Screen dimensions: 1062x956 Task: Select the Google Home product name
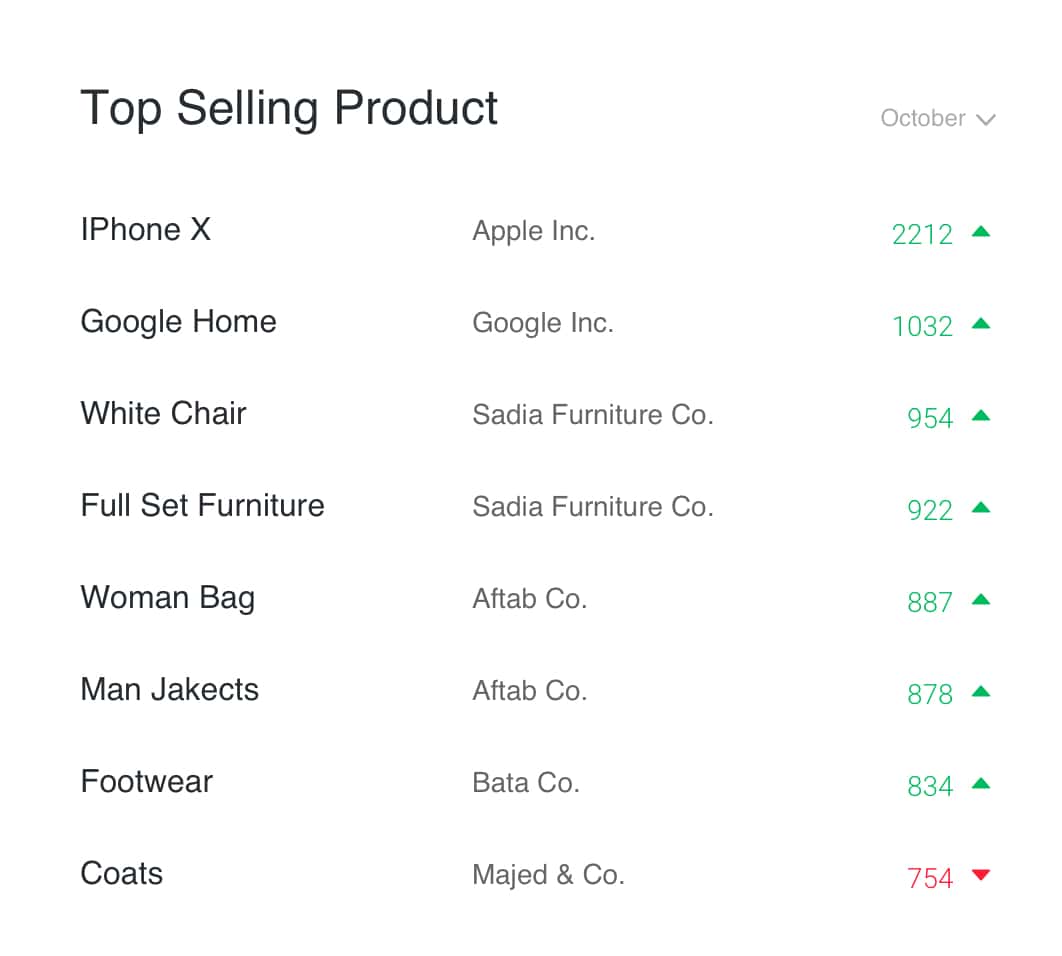coord(178,322)
